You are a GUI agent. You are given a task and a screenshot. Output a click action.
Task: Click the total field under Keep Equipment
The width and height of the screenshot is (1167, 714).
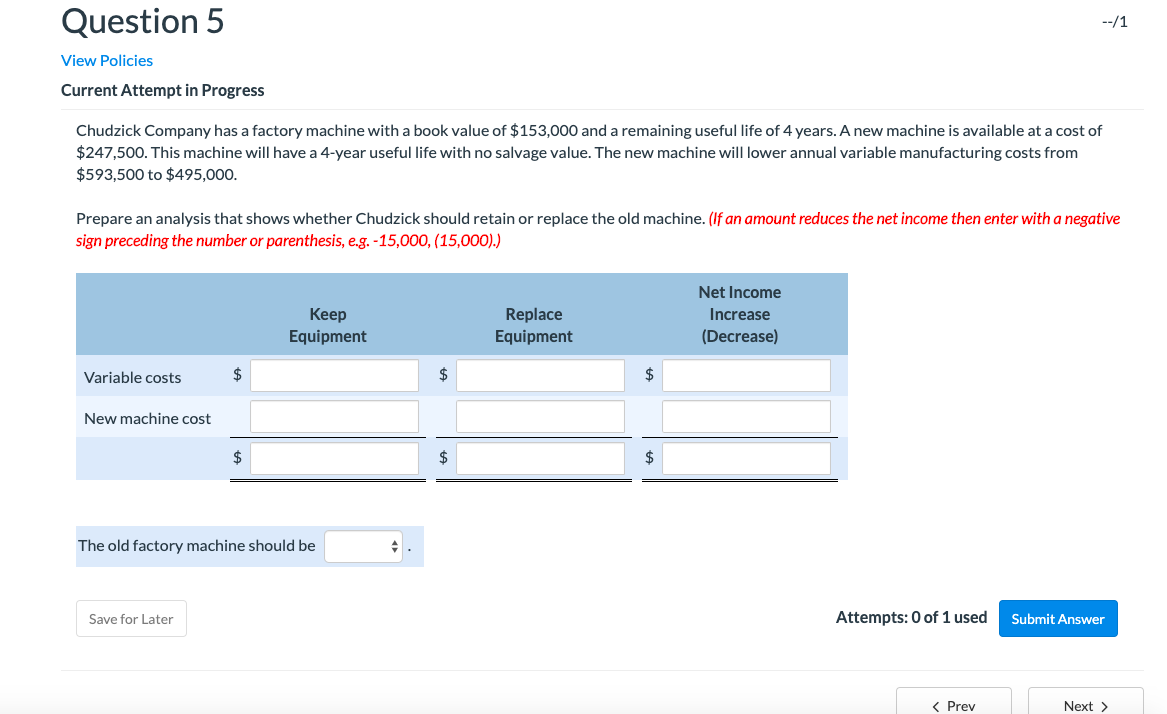(334, 458)
